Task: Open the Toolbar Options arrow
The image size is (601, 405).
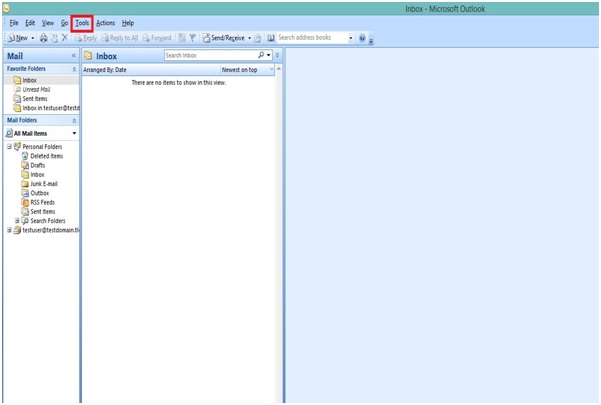Action: tap(371, 41)
